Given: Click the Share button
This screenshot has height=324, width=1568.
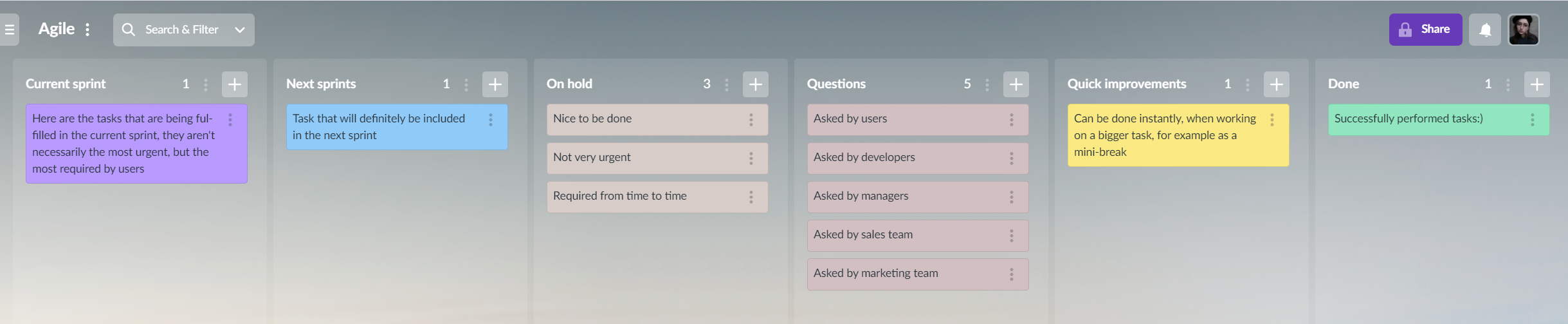Looking at the screenshot, I should coord(1425,30).
